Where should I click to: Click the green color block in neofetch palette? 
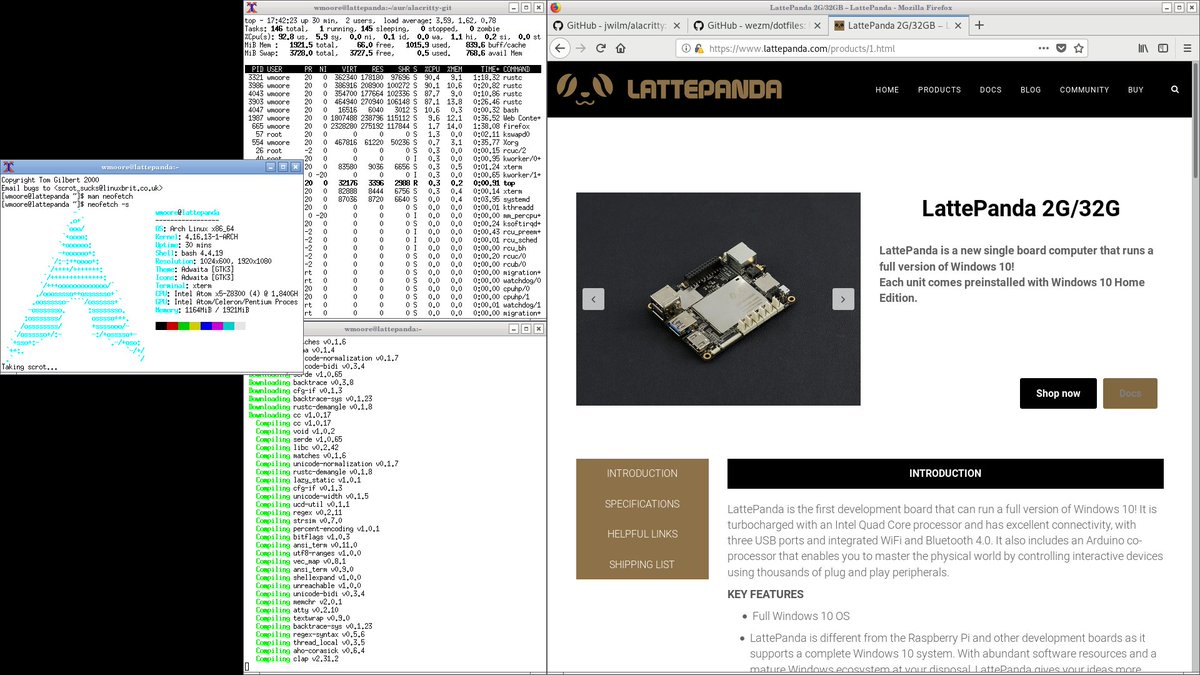pyautogui.click(x=184, y=326)
